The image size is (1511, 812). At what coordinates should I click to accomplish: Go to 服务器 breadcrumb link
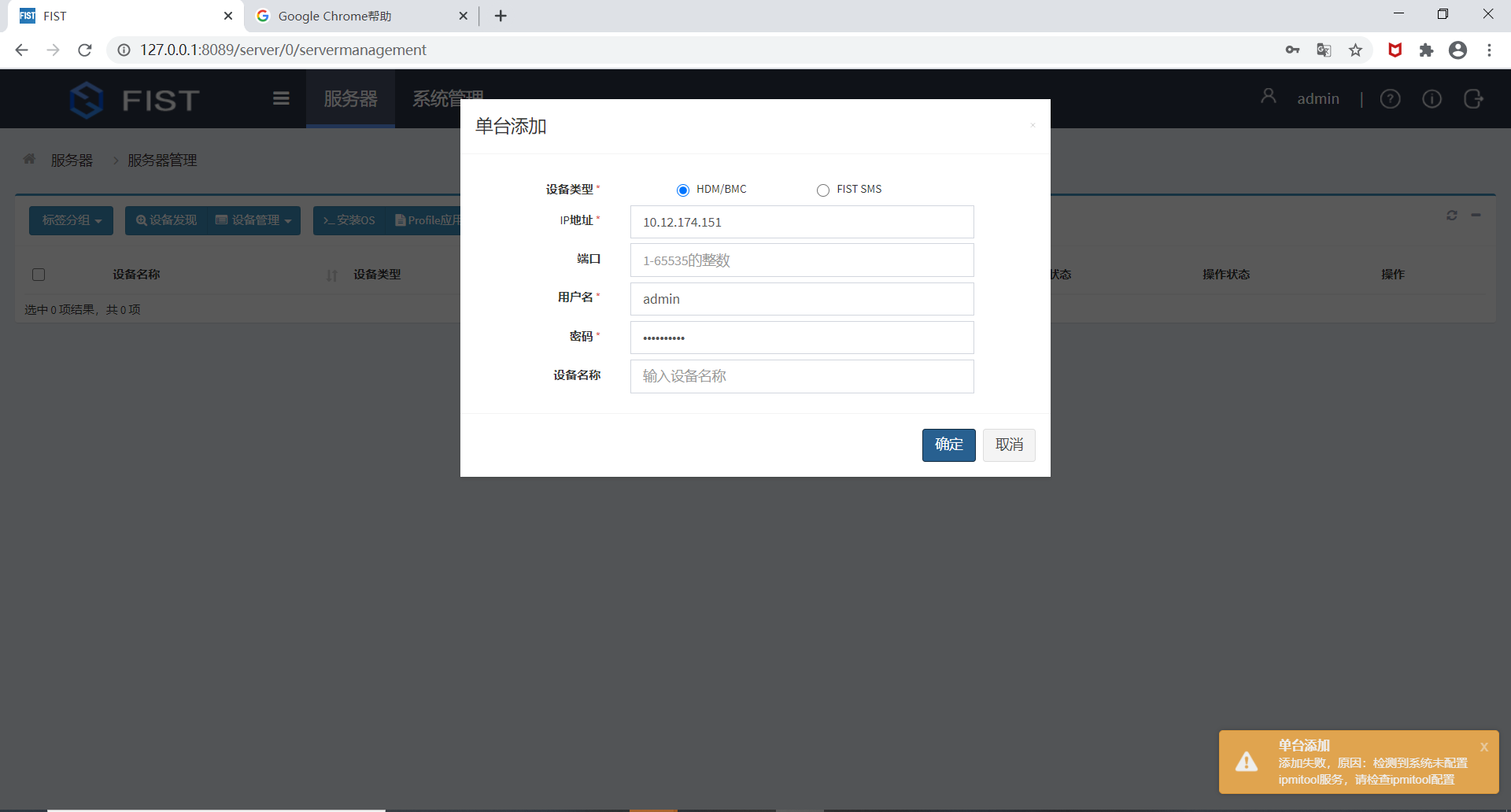click(x=72, y=161)
